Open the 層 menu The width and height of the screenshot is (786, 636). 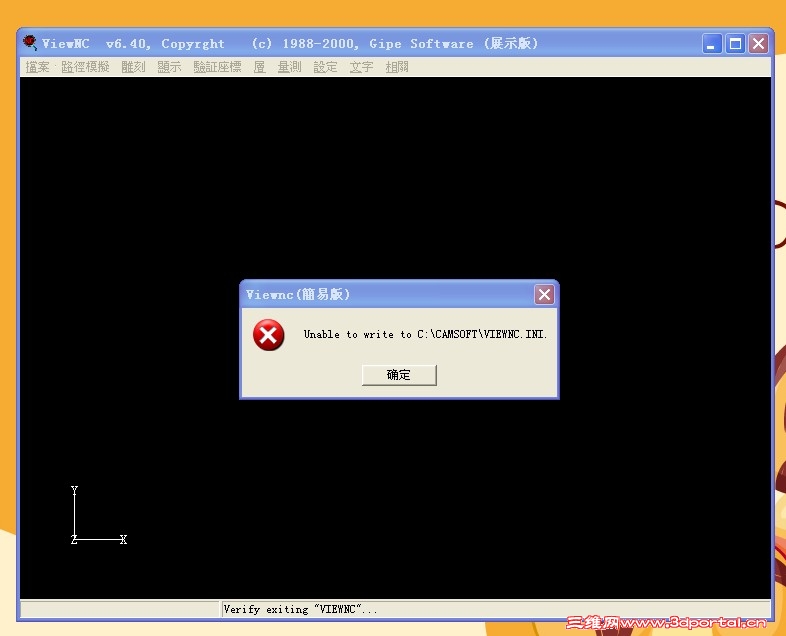[x=259, y=67]
